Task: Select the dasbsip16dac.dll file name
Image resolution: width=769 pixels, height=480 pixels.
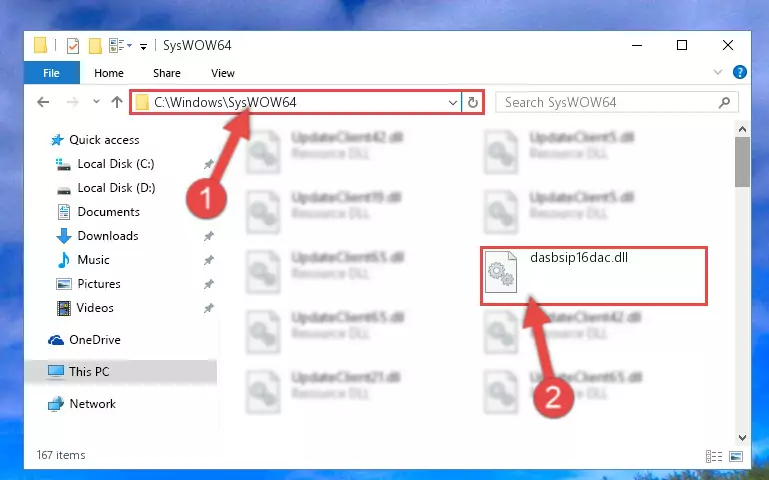Action: pos(579,258)
